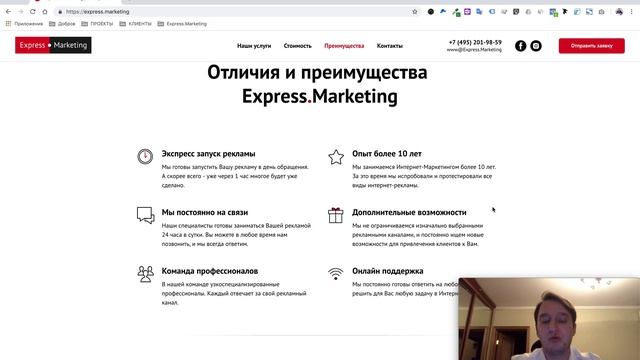Viewport: 640px width, 360px height.
Task: Click the wifi icon beside Онлайн поддержка
Action: pos(336,273)
